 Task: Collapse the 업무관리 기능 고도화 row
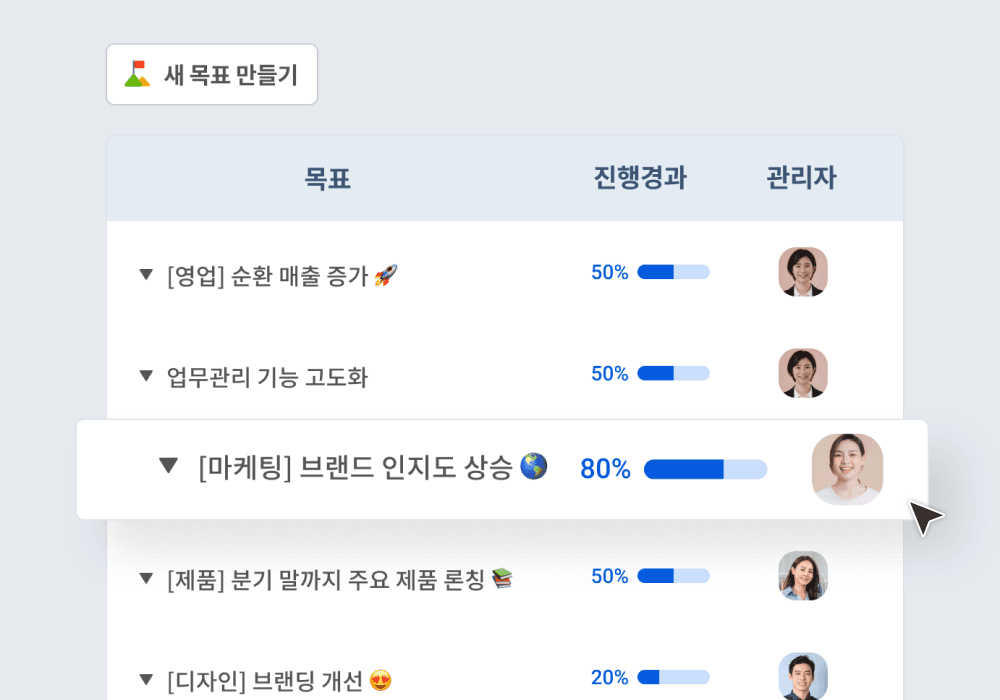tap(146, 376)
